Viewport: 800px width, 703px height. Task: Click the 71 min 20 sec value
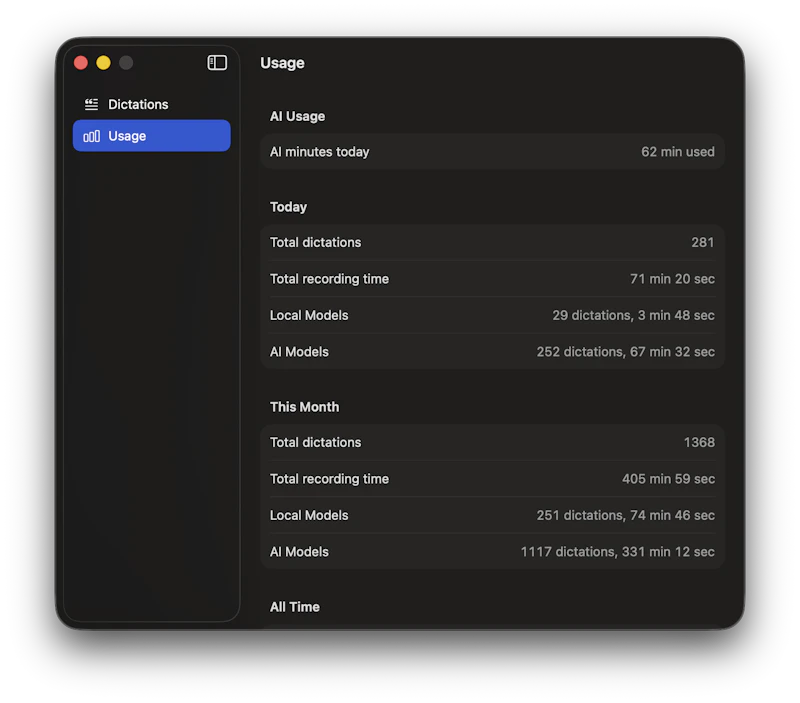point(672,279)
